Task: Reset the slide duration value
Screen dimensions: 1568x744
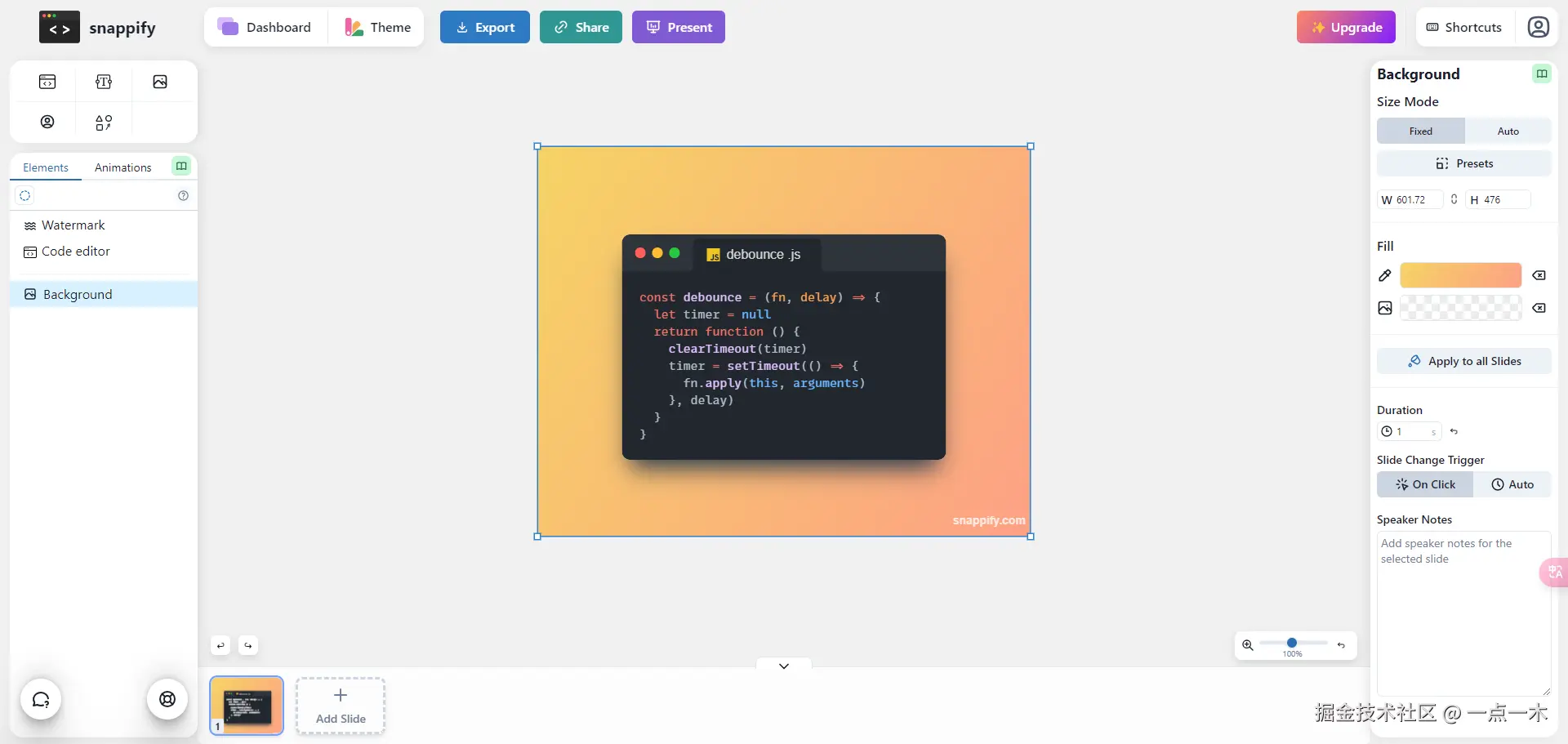Action: 1454,431
